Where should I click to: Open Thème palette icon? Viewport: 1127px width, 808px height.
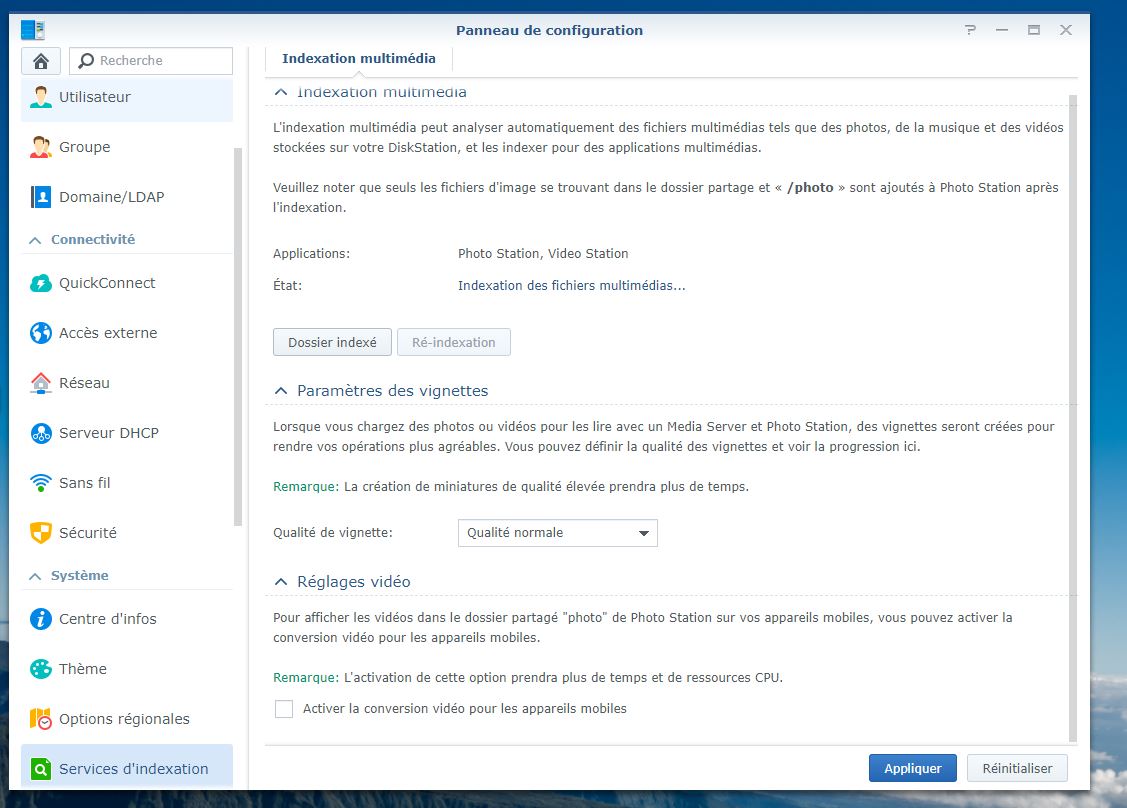pos(41,669)
